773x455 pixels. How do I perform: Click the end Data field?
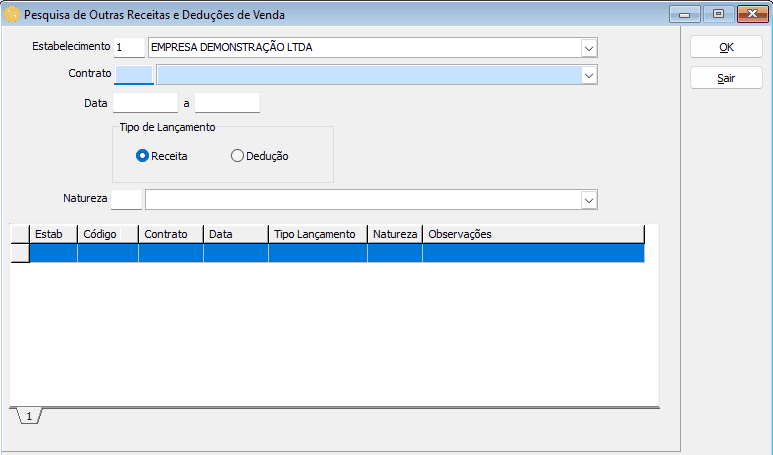coord(227,103)
